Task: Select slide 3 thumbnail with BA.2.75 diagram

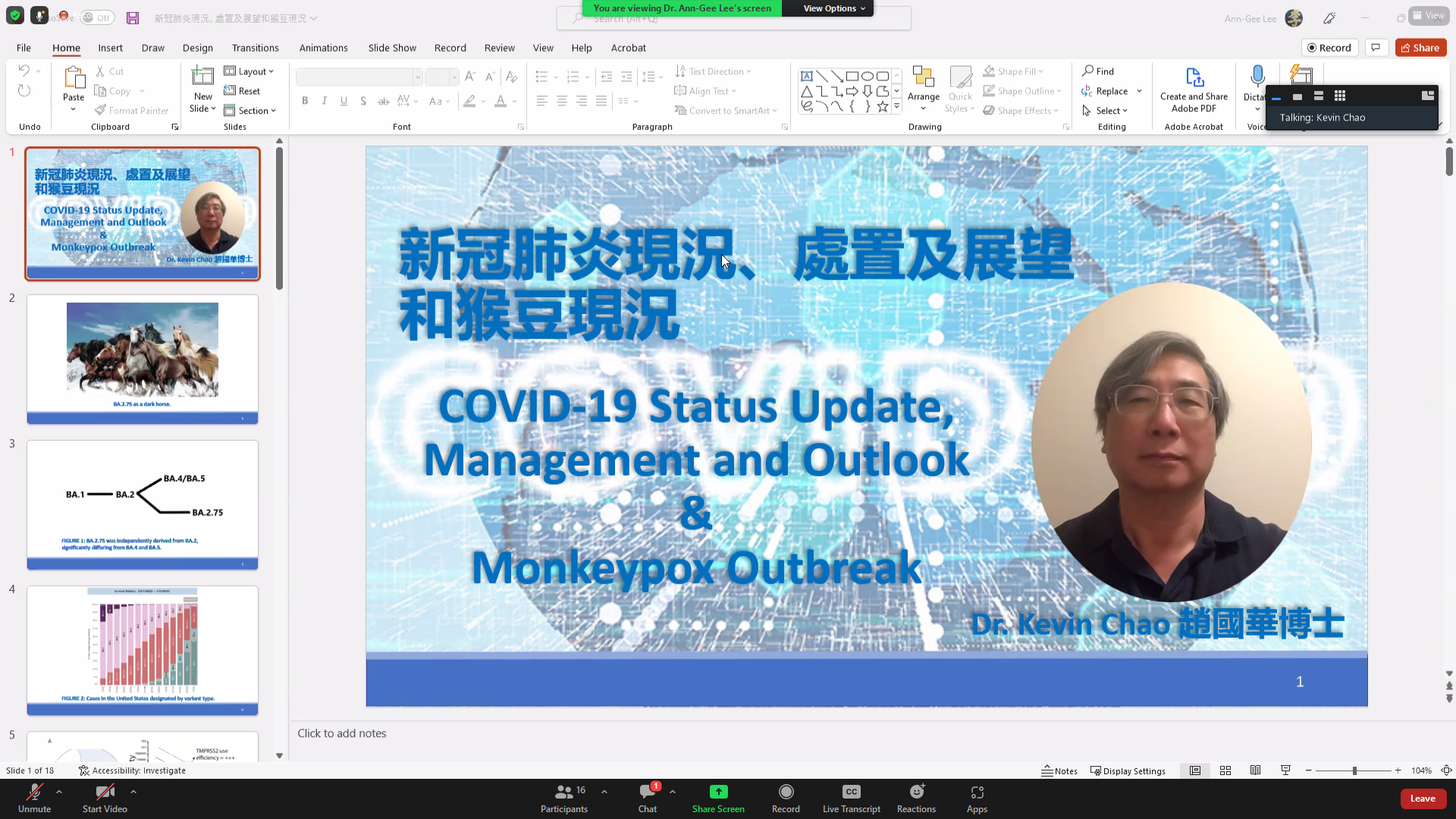Action: click(143, 504)
